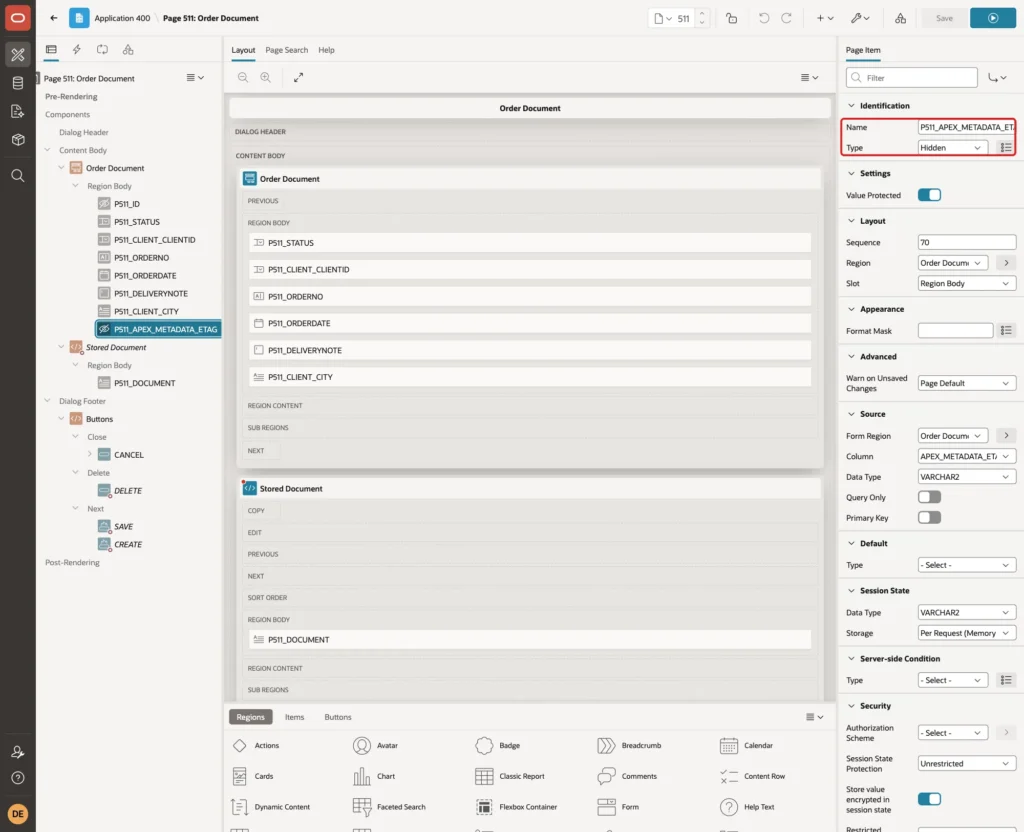Click the Save button

click(x=944, y=18)
